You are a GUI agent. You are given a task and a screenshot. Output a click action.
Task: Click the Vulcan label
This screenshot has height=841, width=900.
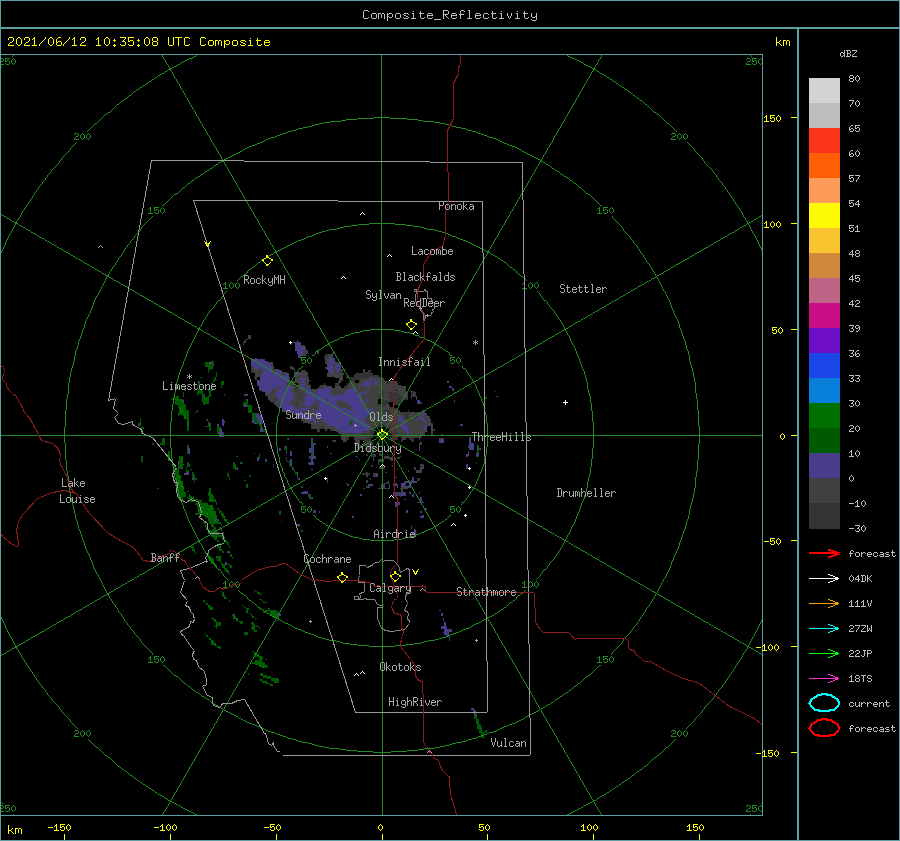click(x=508, y=743)
